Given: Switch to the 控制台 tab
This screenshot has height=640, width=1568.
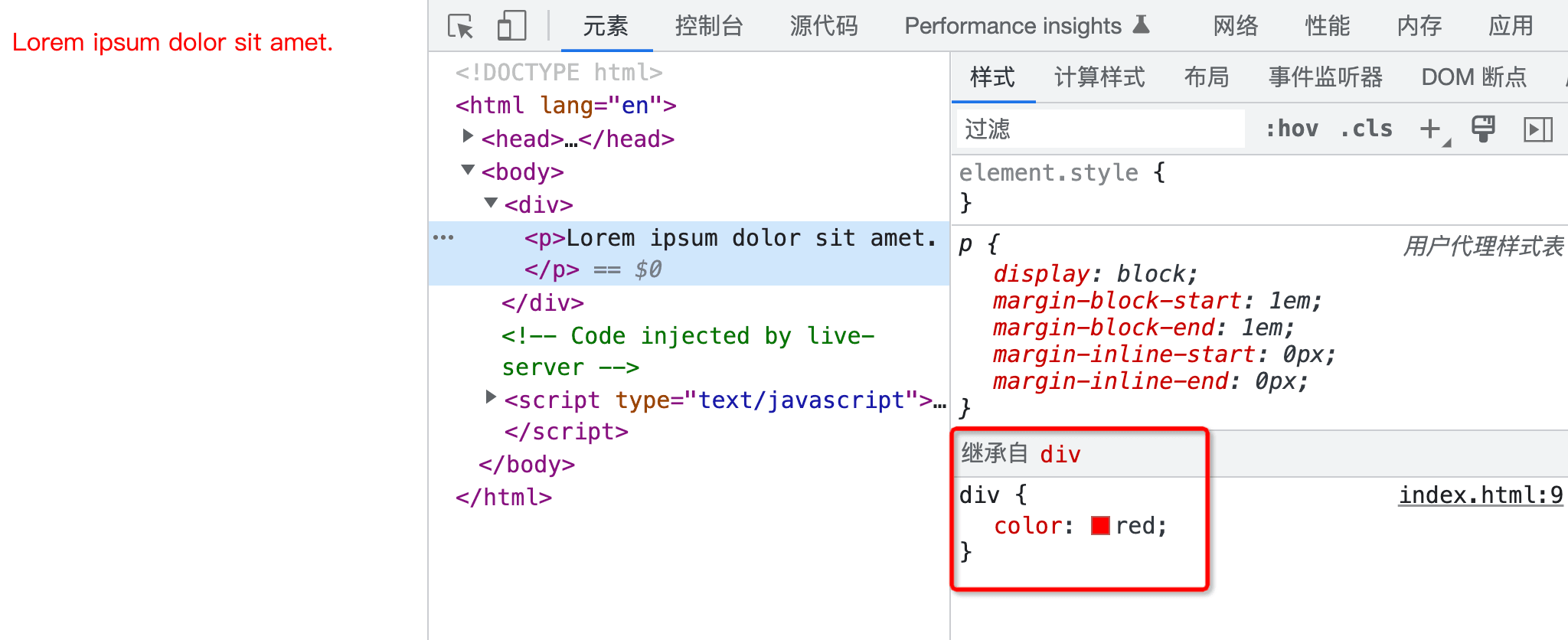Looking at the screenshot, I should point(709,26).
